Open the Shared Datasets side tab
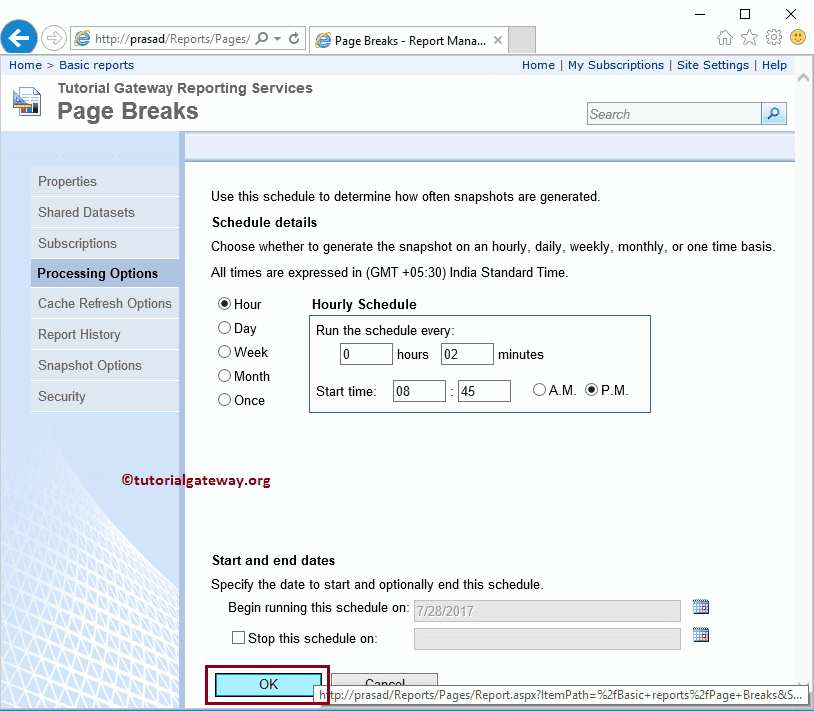 pyautogui.click(x=105, y=213)
